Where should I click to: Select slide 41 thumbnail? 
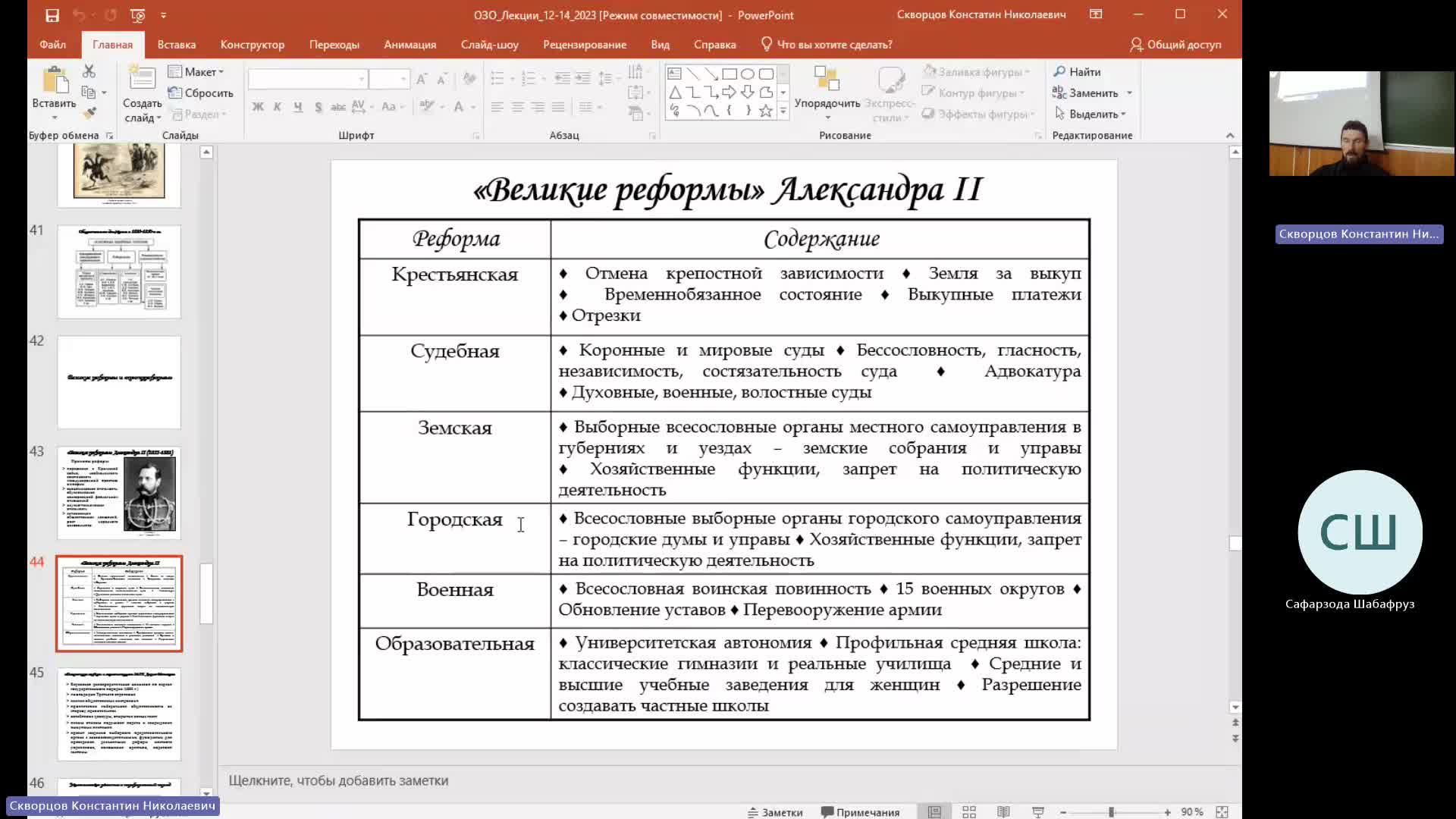point(119,271)
